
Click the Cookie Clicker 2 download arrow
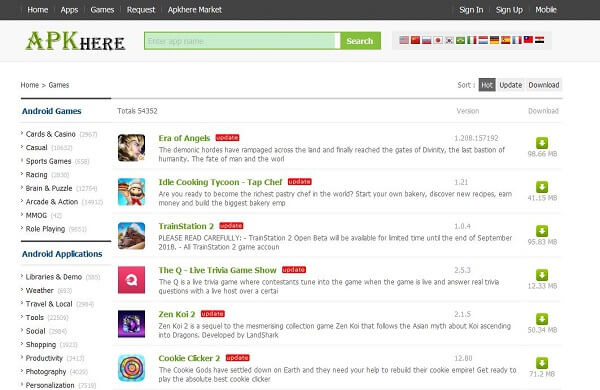pyautogui.click(x=542, y=363)
